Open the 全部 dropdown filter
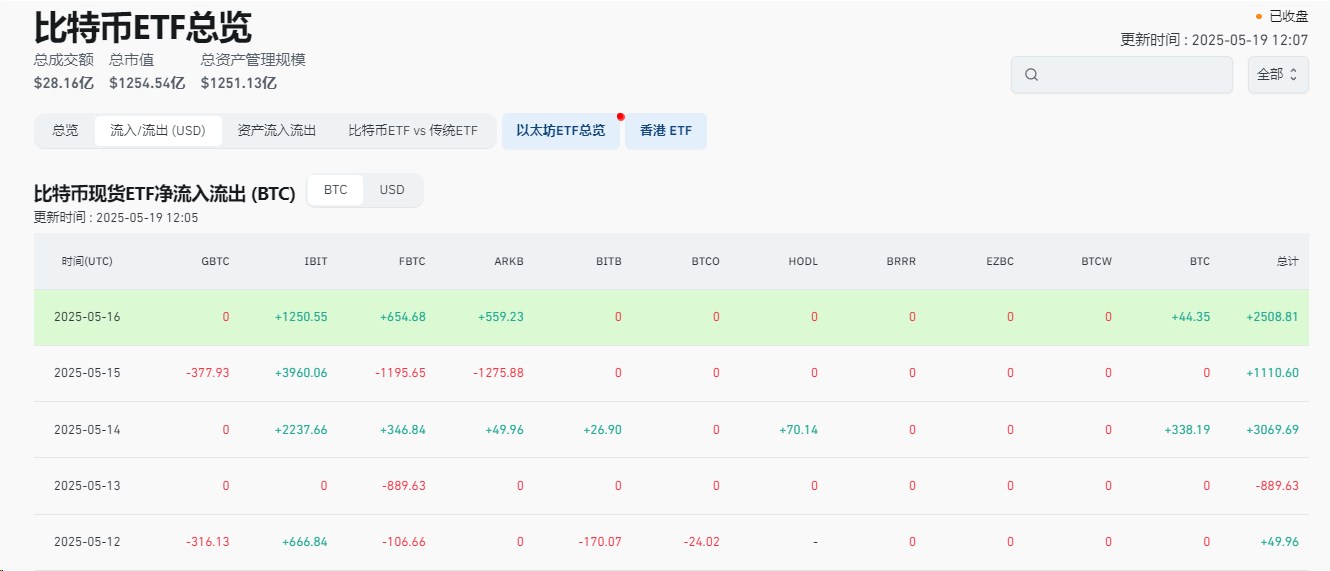 1278,75
